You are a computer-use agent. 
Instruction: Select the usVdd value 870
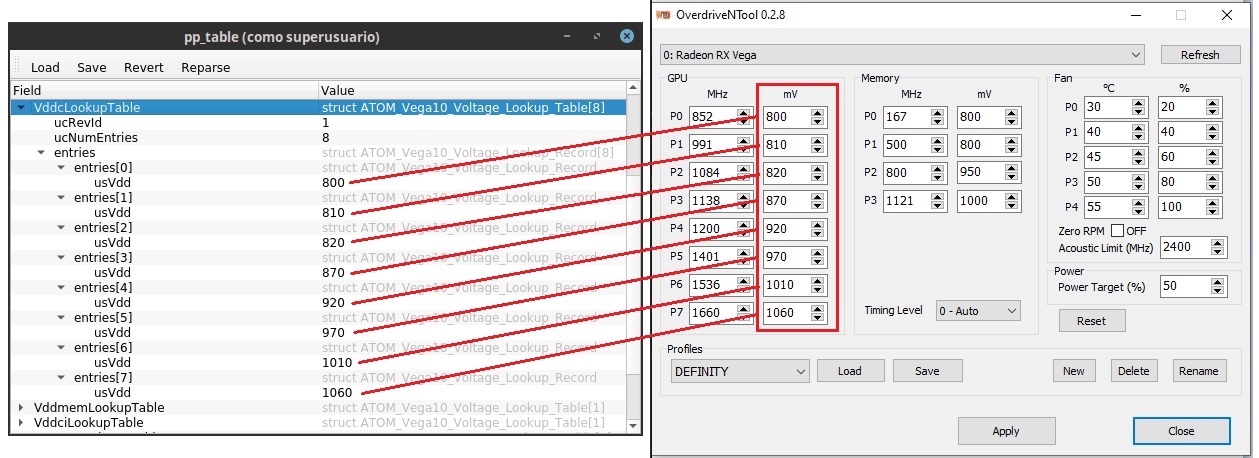click(333, 272)
